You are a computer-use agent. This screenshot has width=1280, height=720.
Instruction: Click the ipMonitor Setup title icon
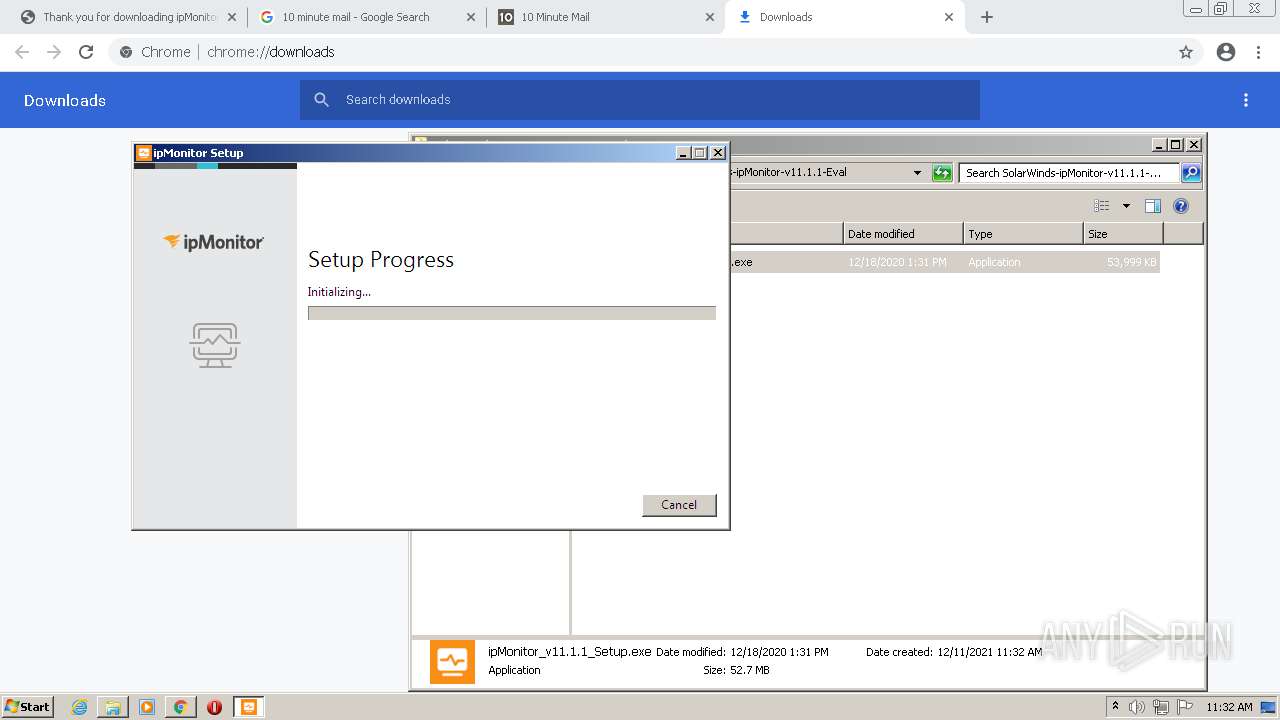144,153
